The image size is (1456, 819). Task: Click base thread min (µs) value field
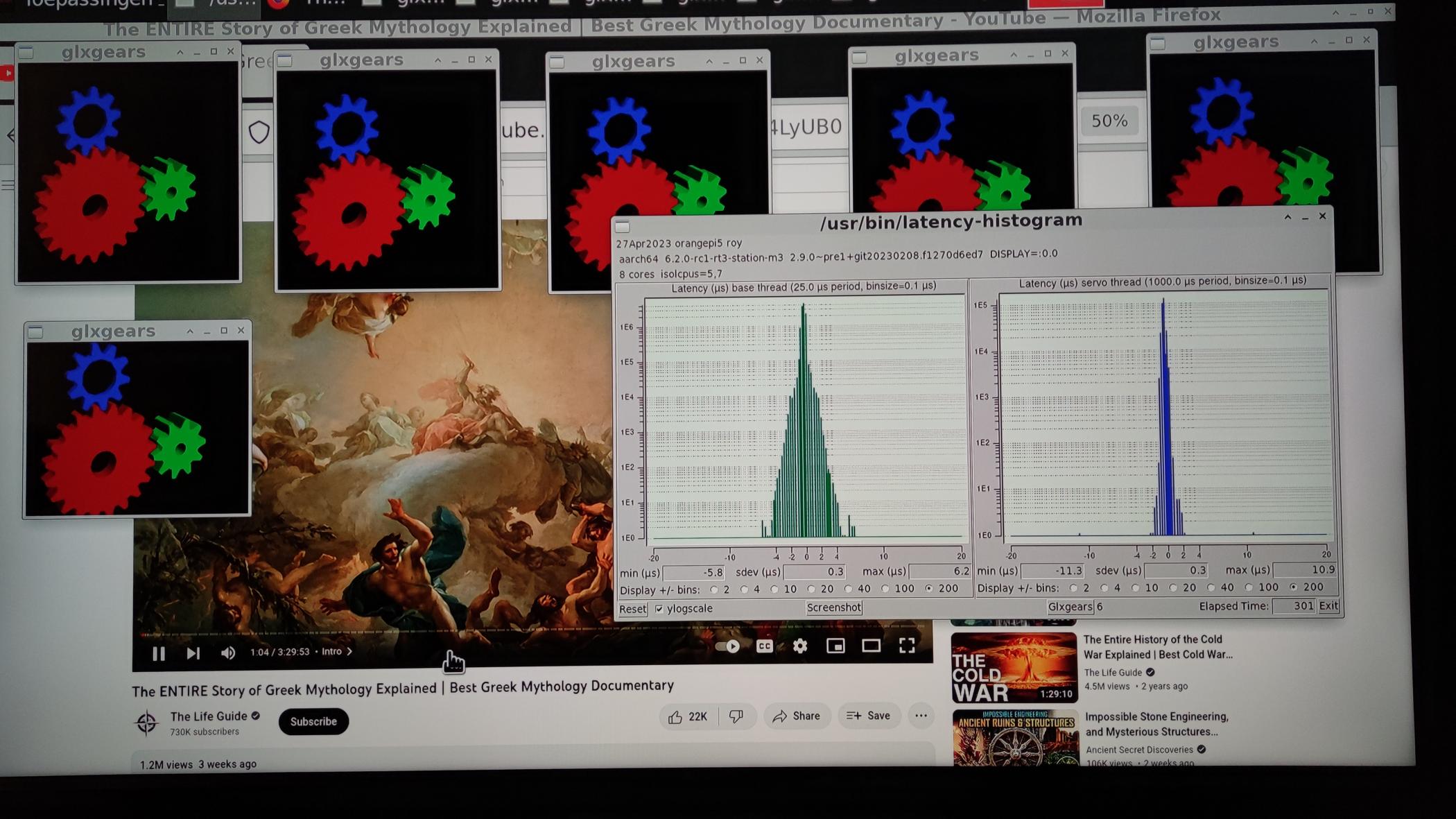[x=694, y=573]
